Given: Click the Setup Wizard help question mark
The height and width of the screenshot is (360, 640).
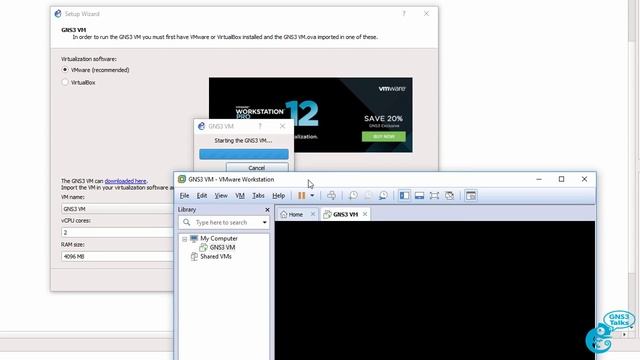Looking at the screenshot, I should click(x=404, y=13).
